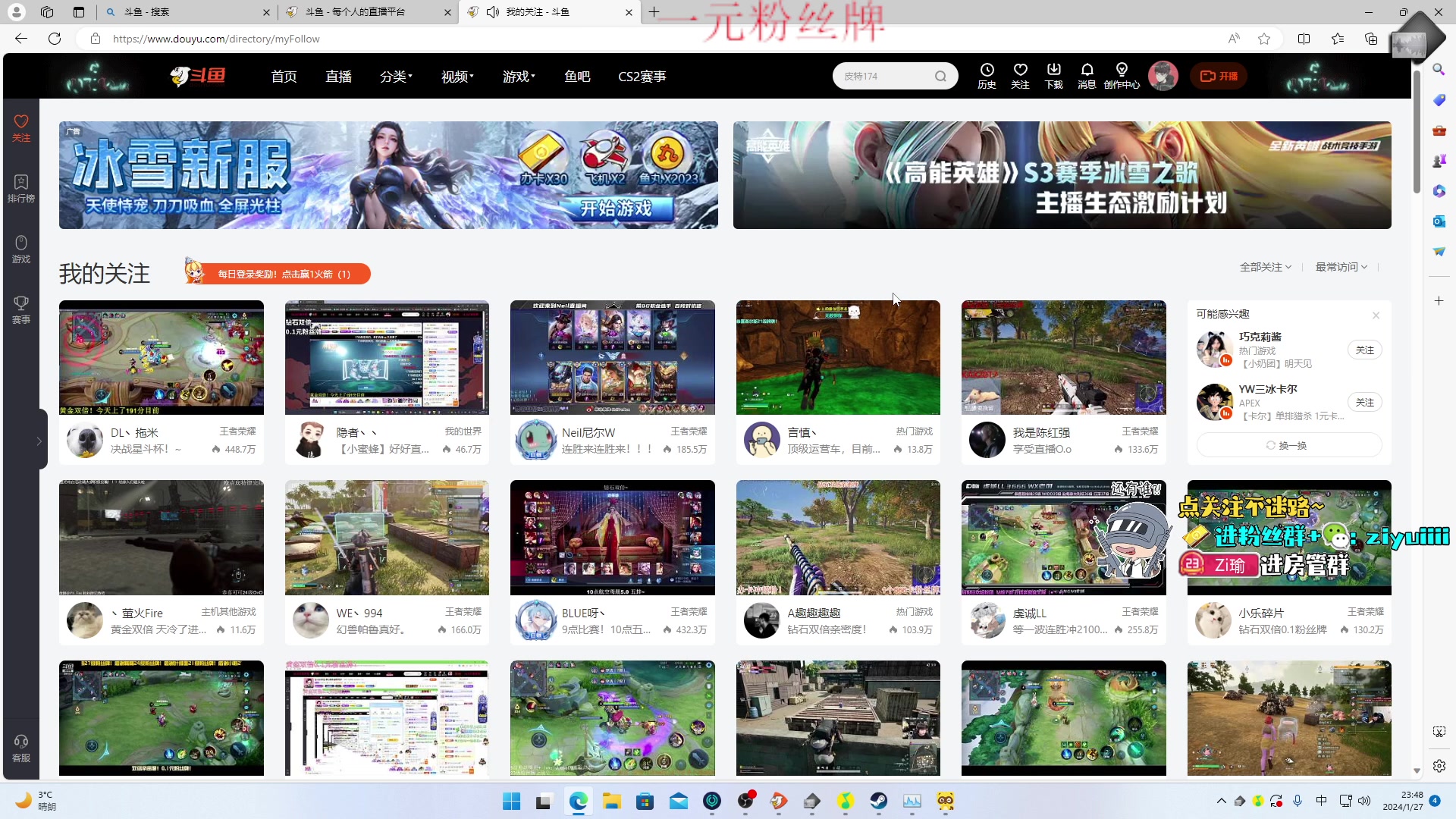Open Steam in taskbar
Viewport: 1456px width, 819px height.
(878, 801)
